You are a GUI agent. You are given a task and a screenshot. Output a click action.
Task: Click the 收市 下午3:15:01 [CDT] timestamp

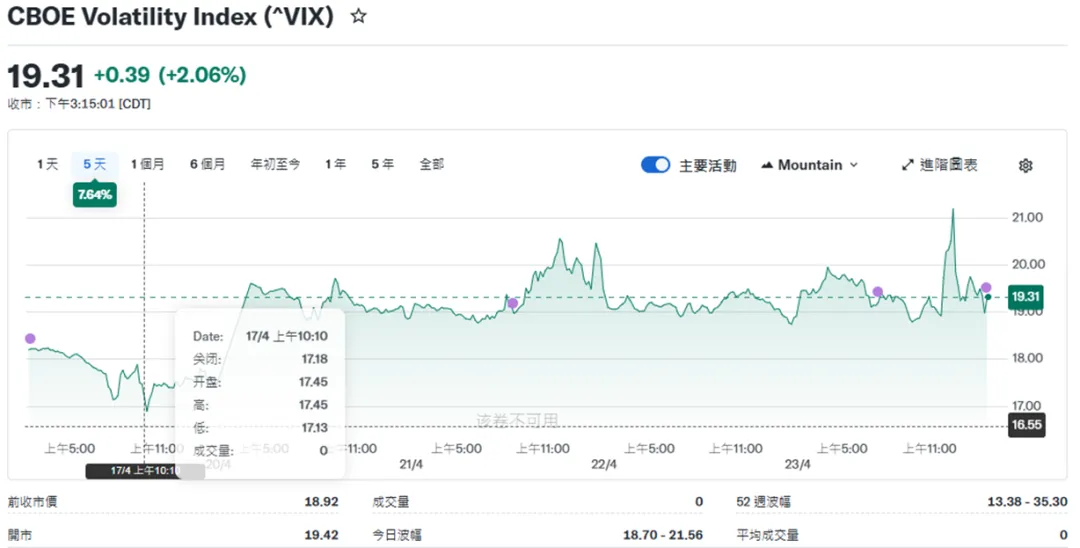(79, 104)
